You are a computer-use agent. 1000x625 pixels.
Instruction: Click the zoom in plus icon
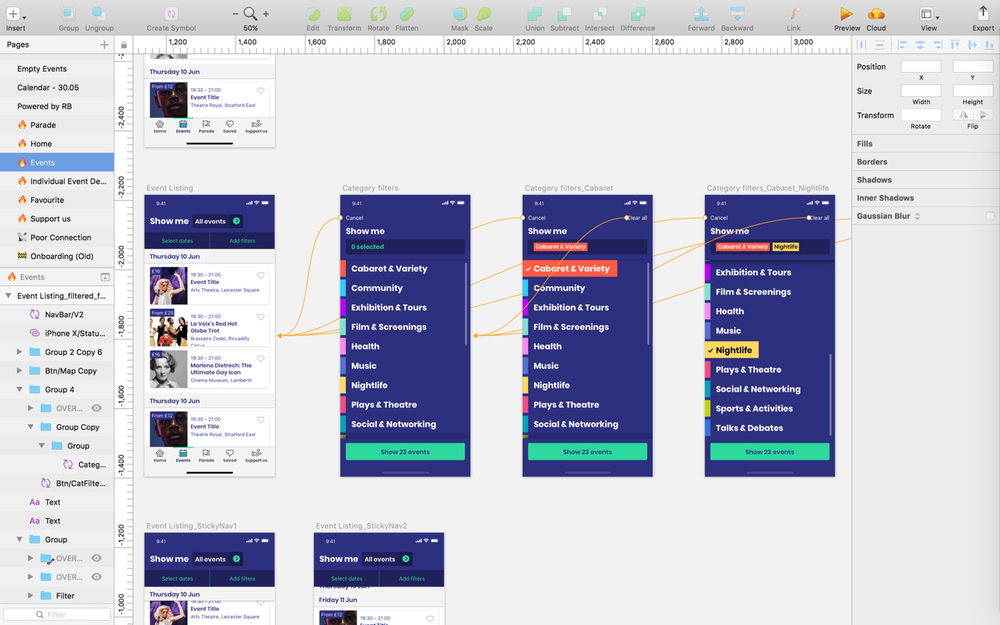pyautogui.click(x=265, y=14)
